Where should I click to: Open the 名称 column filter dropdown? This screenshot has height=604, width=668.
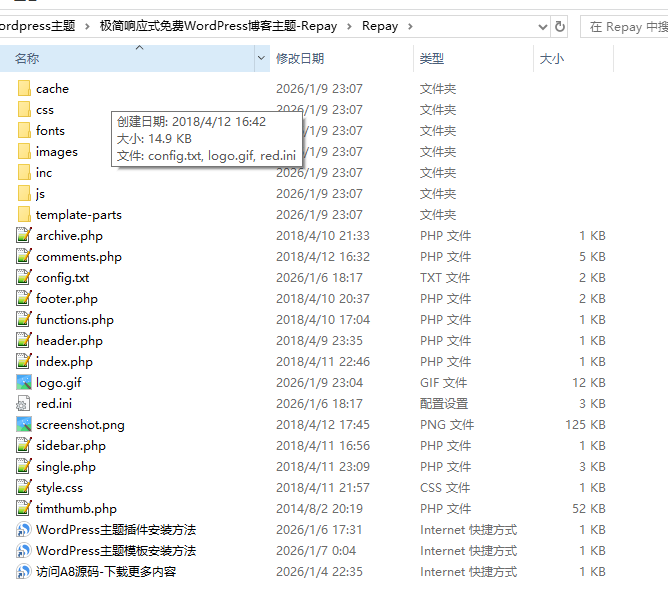tap(261, 58)
